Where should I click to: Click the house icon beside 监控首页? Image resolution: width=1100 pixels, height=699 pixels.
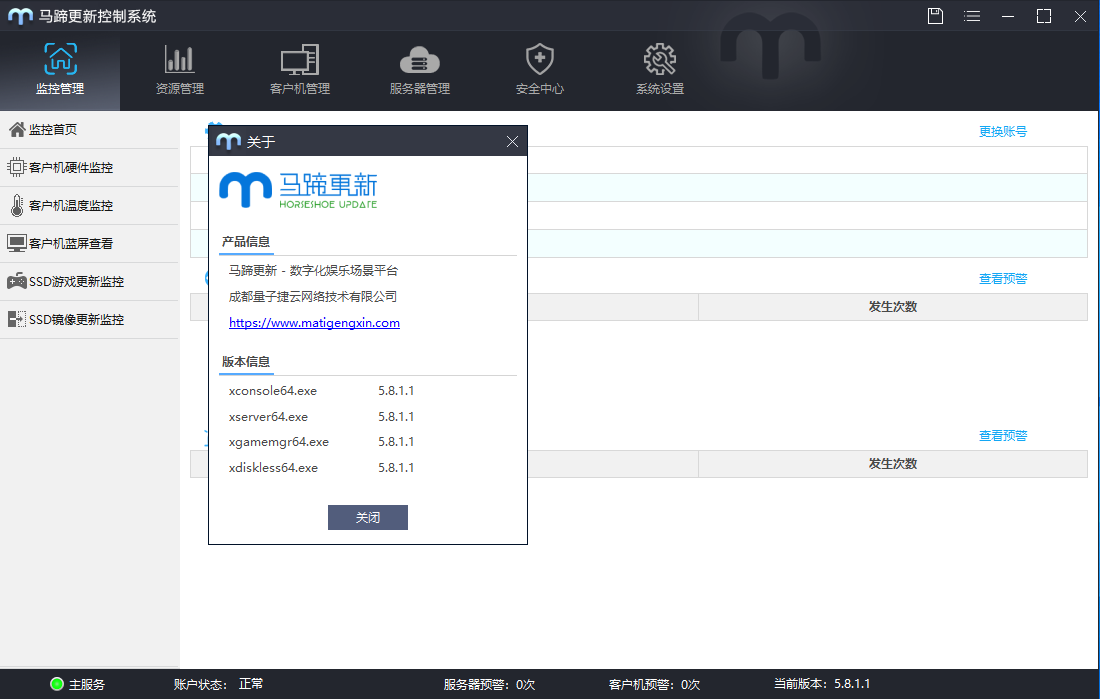17,129
